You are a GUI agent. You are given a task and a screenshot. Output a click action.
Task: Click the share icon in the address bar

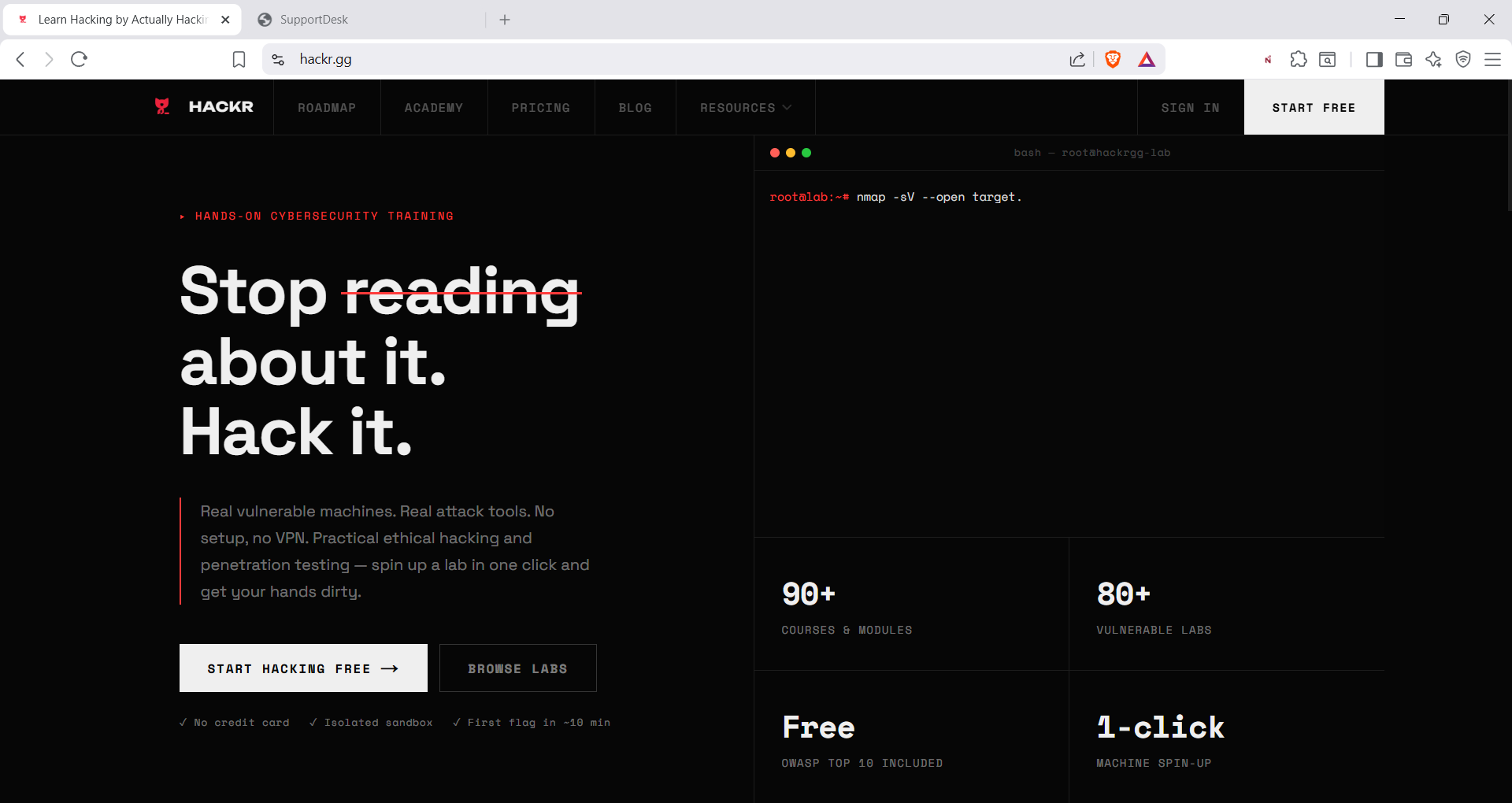point(1077,59)
